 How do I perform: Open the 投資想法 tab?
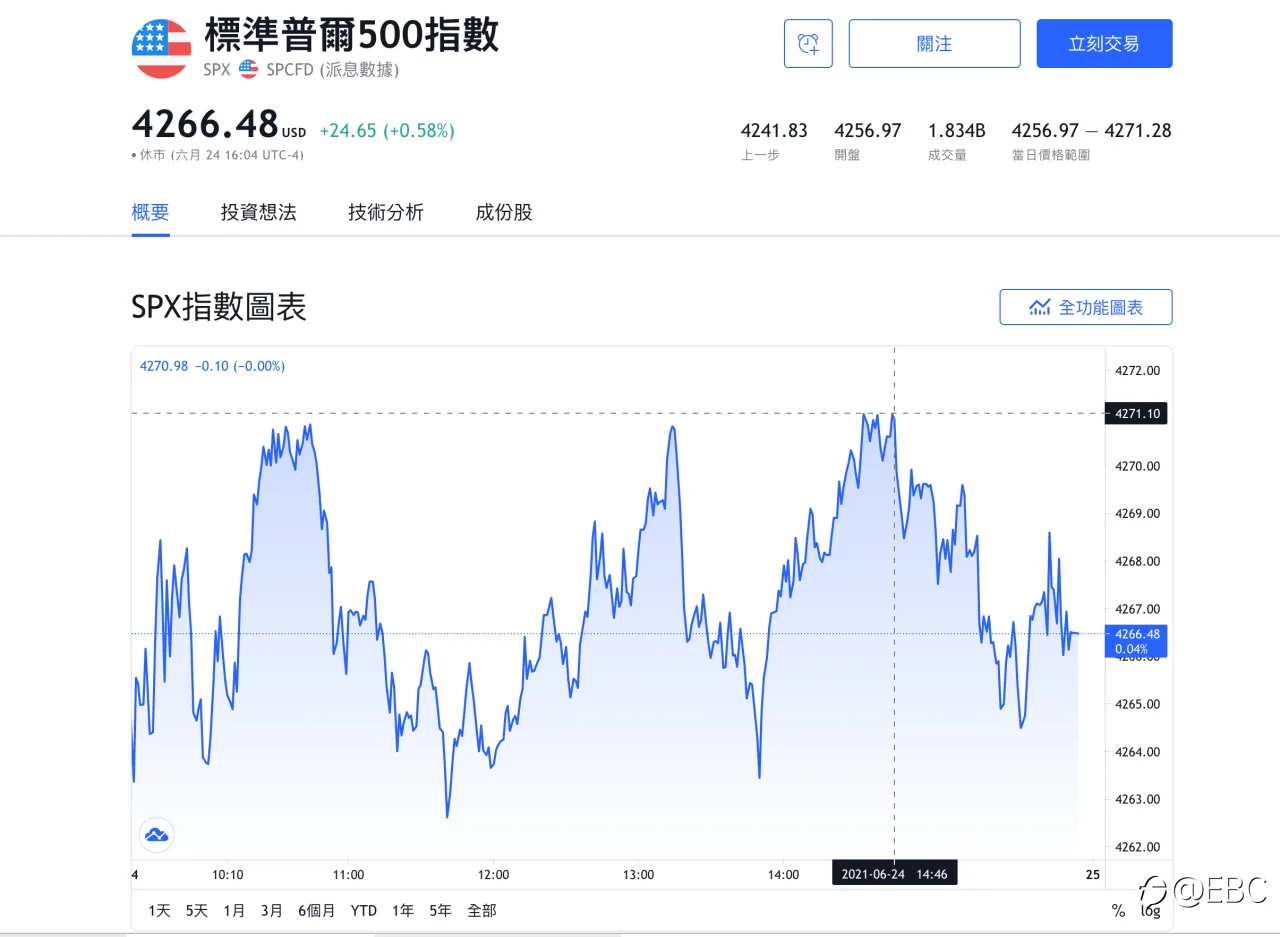tap(259, 212)
